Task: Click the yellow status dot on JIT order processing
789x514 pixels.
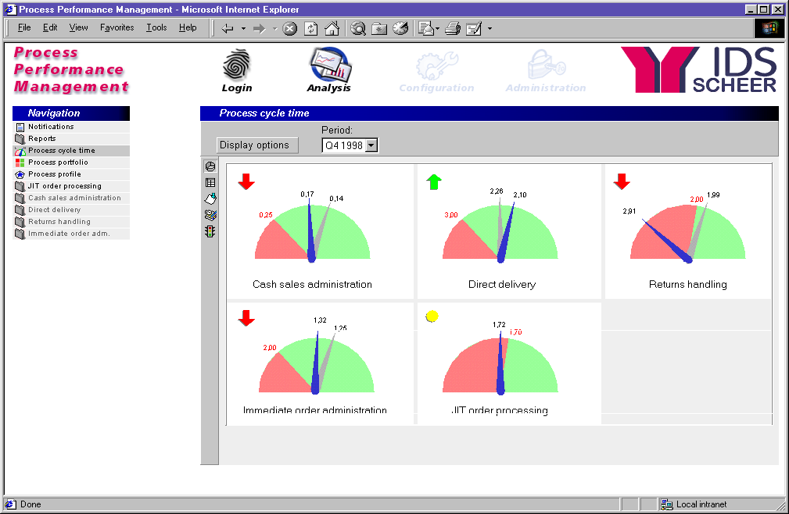Action: click(x=432, y=316)
